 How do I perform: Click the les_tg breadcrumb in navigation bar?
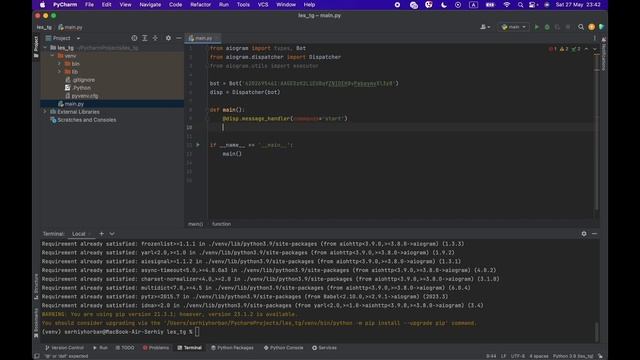pos(44,27)
